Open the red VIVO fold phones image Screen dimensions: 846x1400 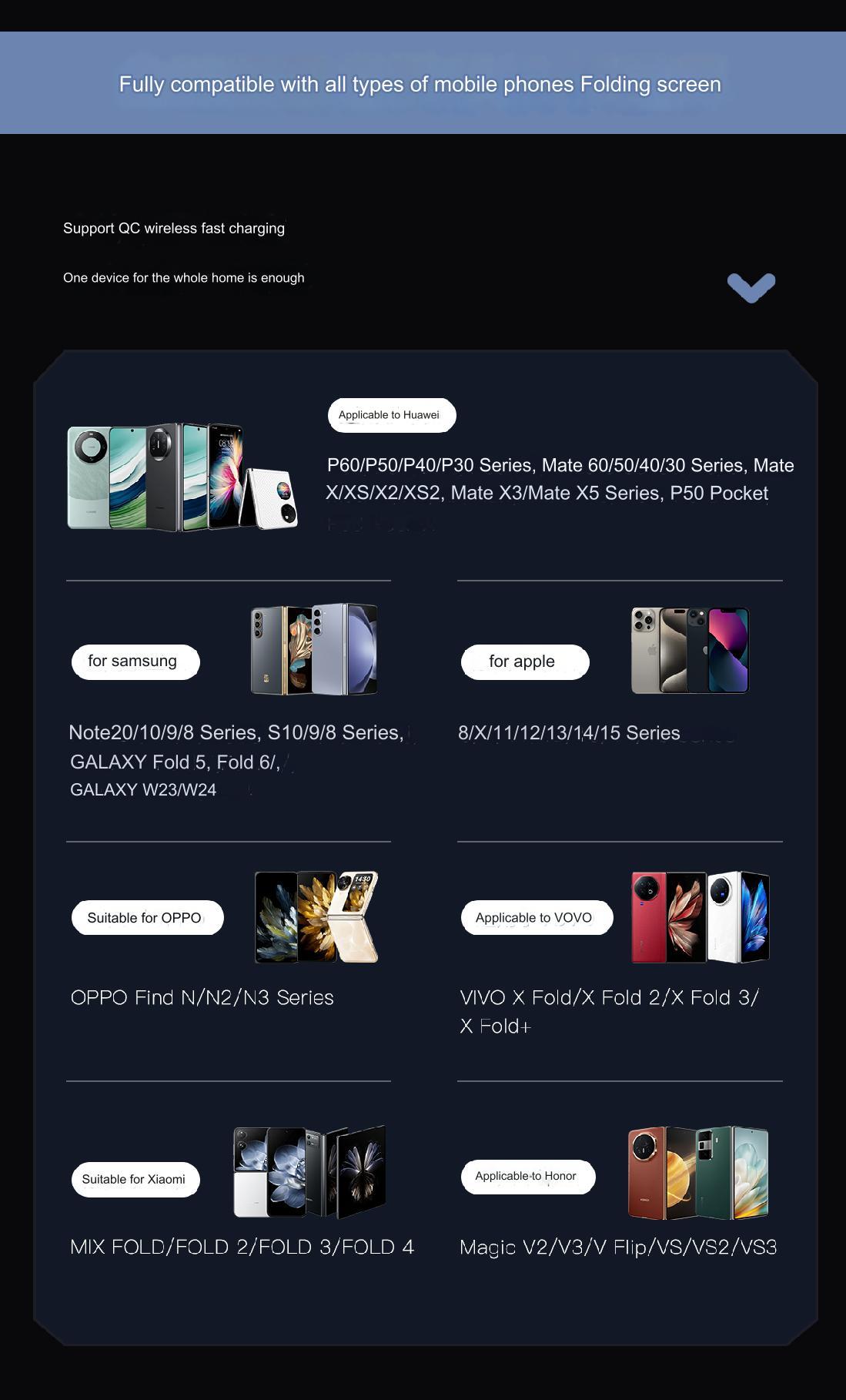click(x=701, y=917)
